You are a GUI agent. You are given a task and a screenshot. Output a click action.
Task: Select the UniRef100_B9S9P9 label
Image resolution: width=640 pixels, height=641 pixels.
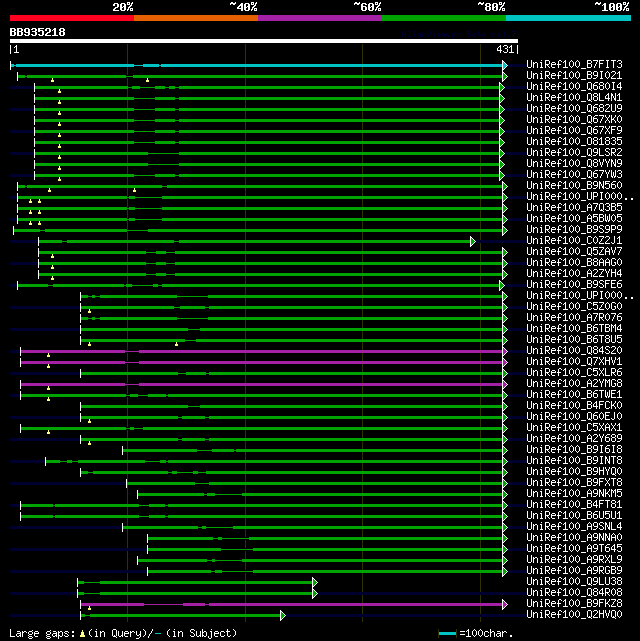click(574, 229)
